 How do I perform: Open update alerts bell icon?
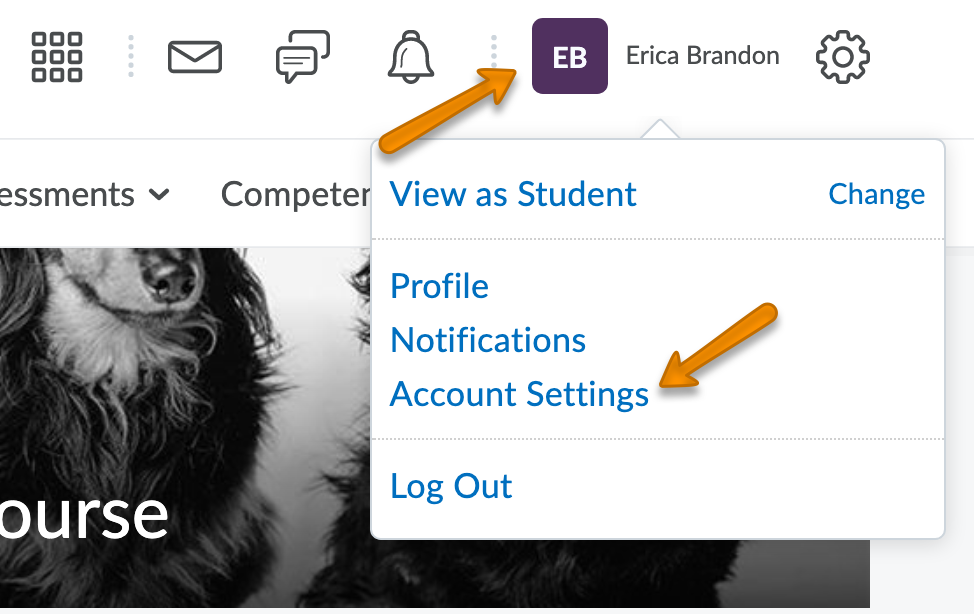[410, 56]
